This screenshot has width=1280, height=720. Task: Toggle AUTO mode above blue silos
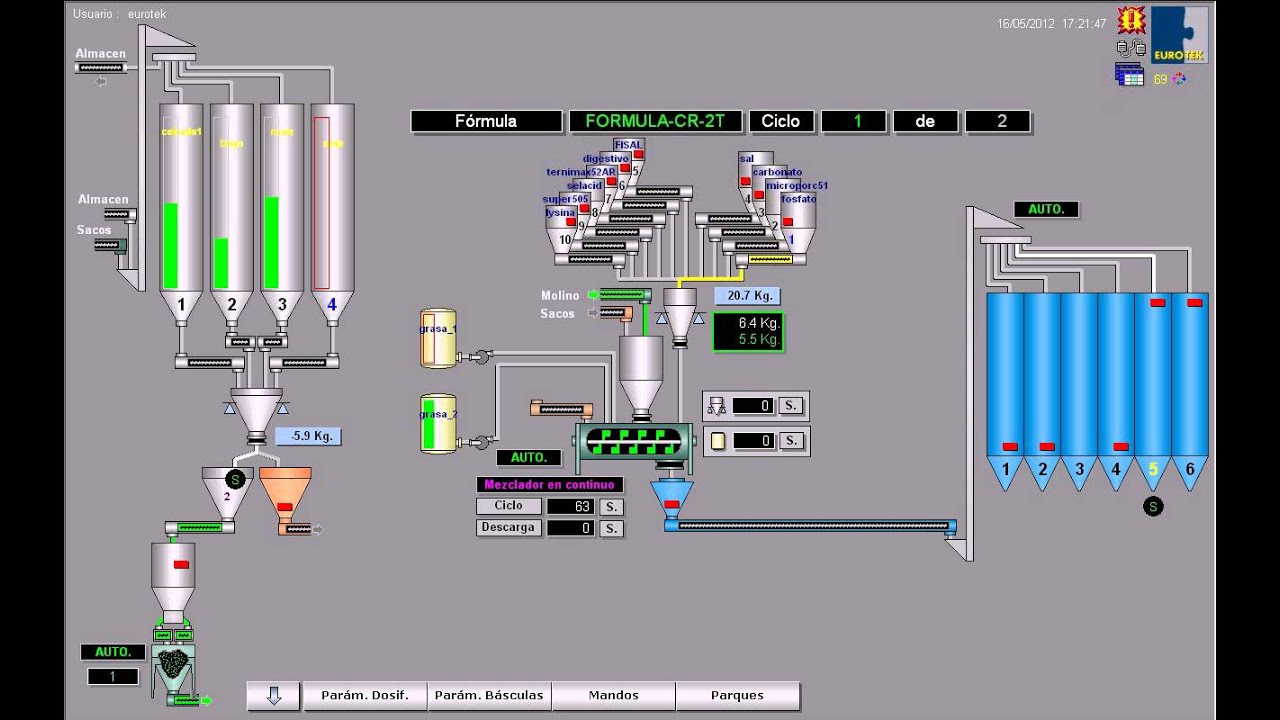[x=1046, y=209]
